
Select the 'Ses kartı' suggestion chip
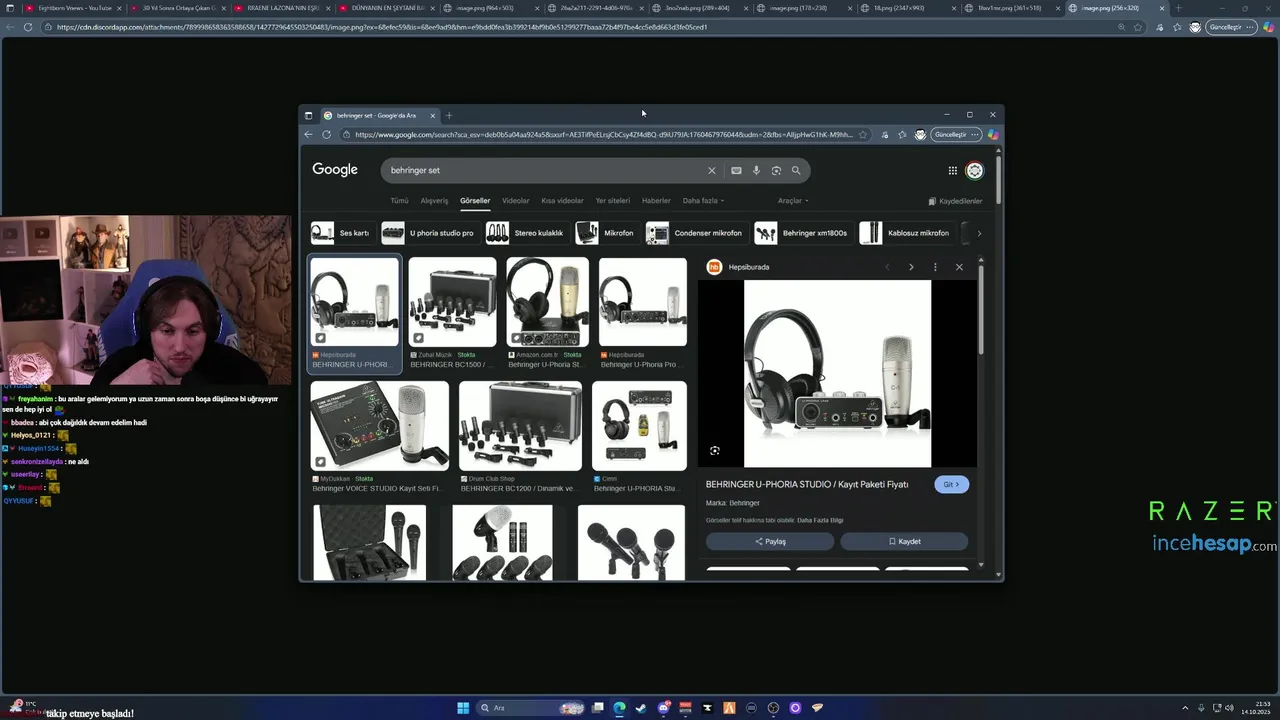point(341,233)
